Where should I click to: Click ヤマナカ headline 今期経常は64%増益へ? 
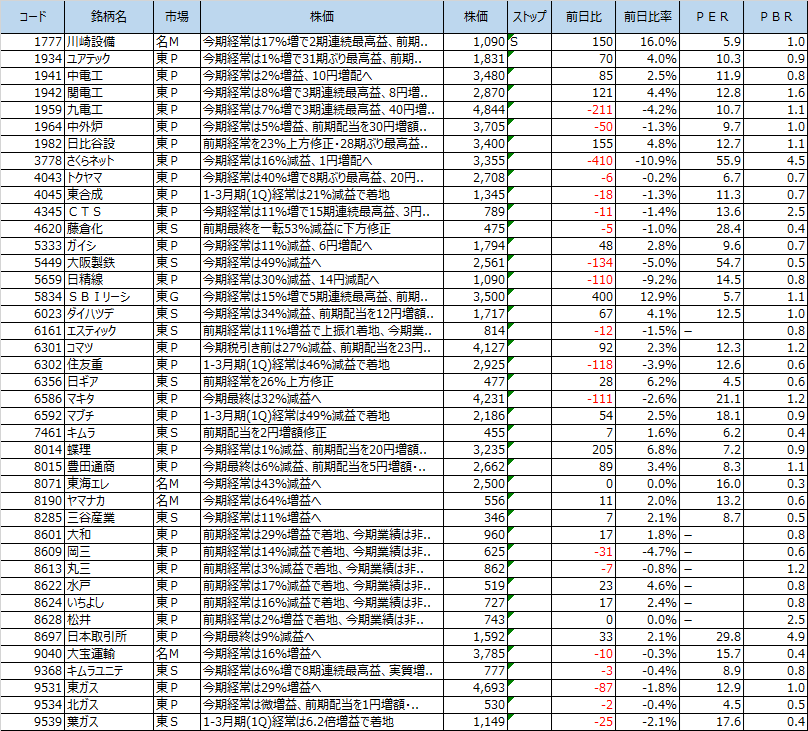pyautogui.click(x=322, y=501)
